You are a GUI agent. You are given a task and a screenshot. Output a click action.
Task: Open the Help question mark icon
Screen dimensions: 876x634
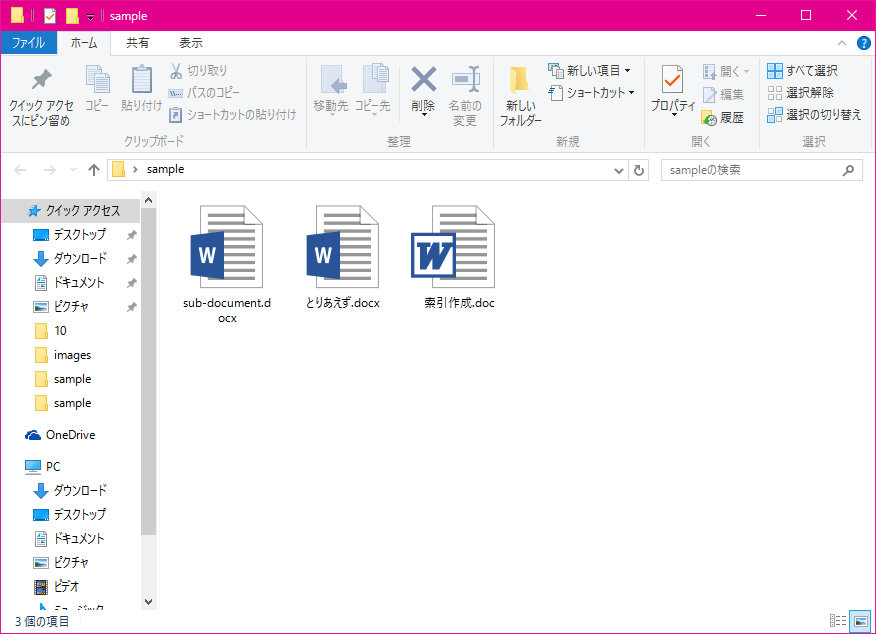[x=864, y=43]
